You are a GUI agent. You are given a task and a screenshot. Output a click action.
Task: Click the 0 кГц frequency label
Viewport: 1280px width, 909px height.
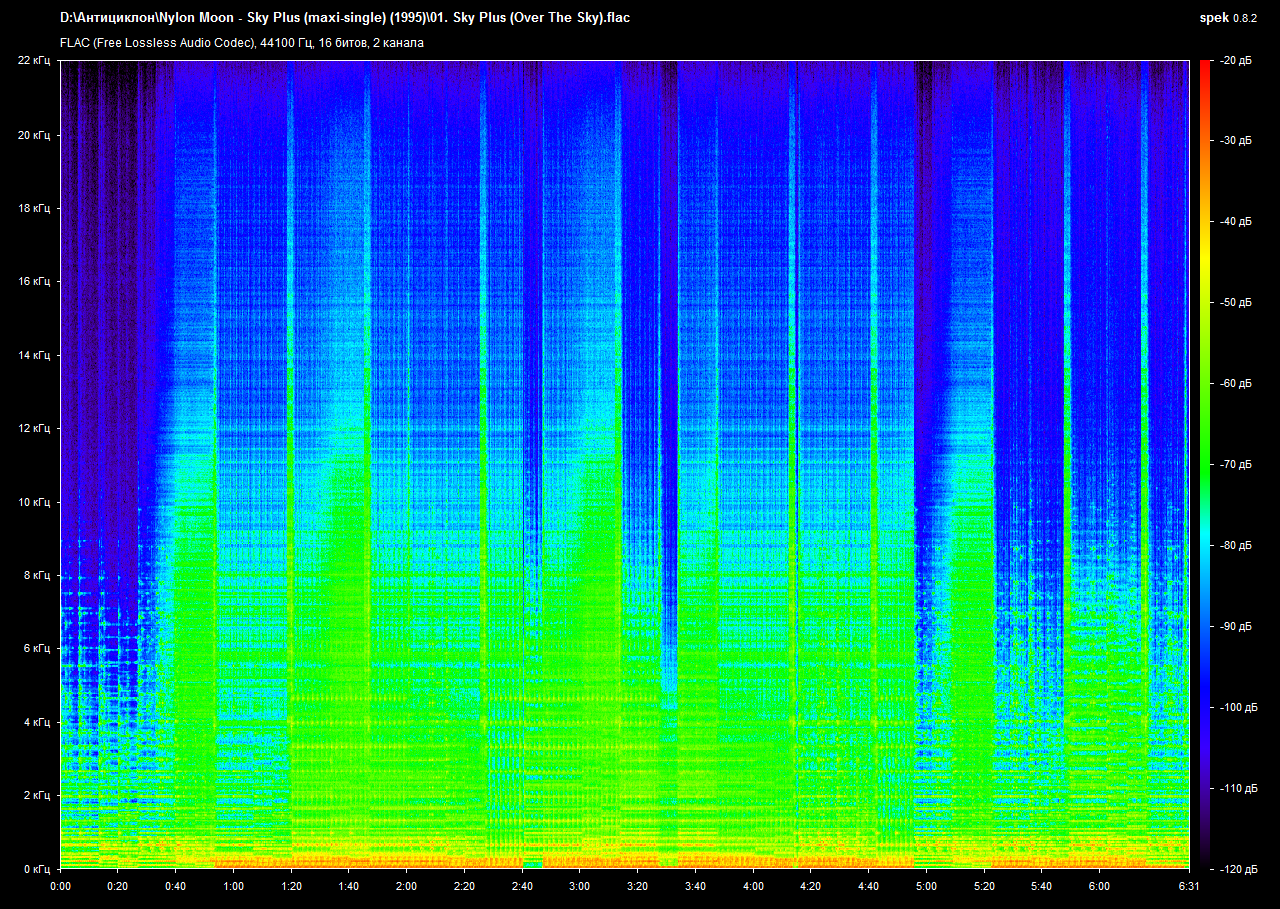pyautogui.click(x=36, y=869)
